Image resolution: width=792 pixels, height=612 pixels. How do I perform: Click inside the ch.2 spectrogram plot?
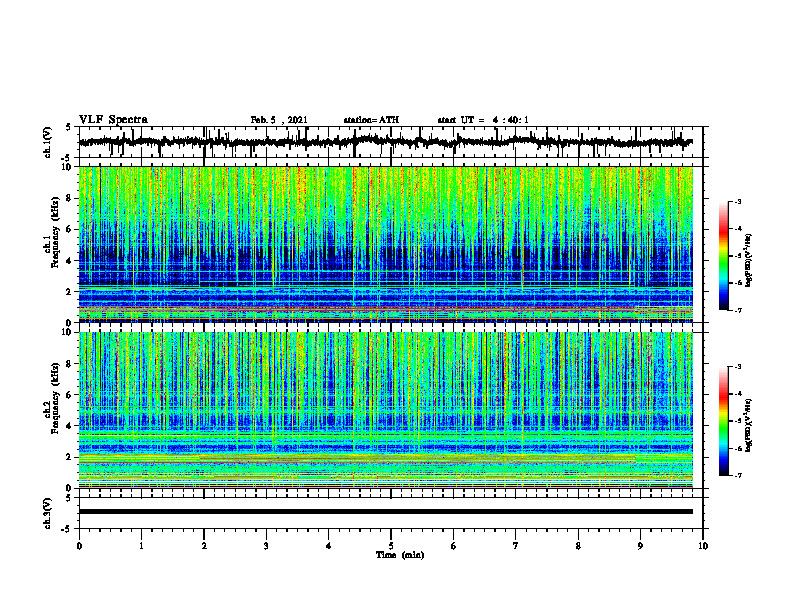[x=385, y=410]
